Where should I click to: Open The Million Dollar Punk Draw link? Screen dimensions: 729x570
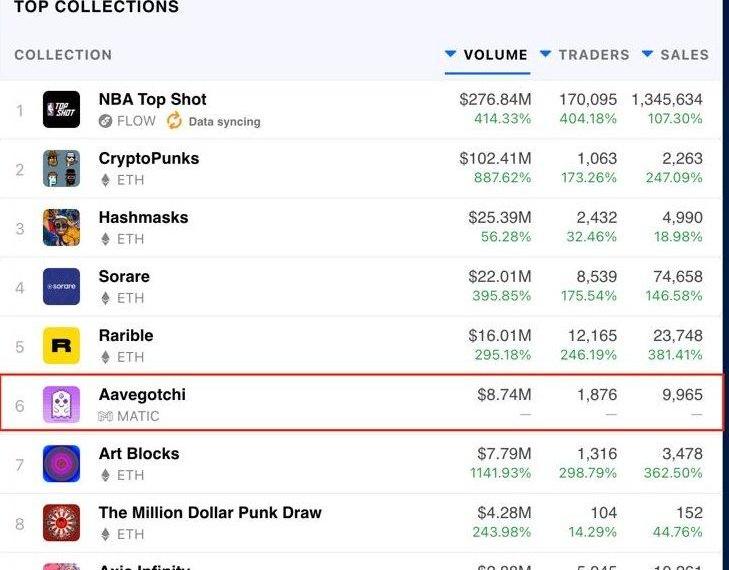pyautogui.click(x=210, y=512)
